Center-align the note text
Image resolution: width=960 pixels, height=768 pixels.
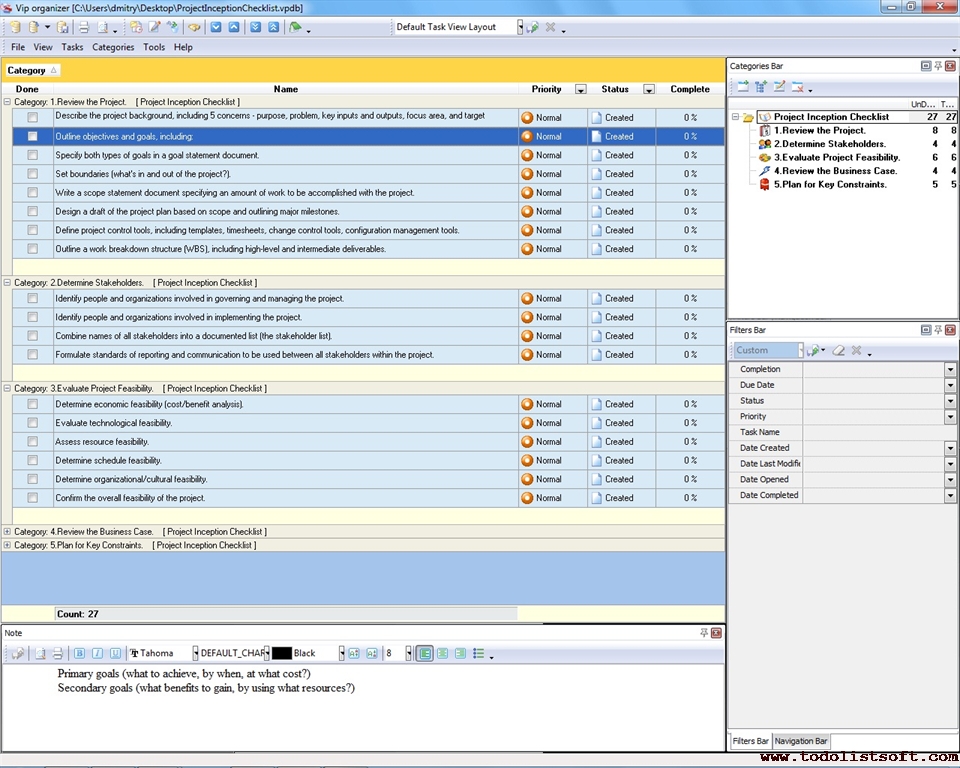point(442,653)
